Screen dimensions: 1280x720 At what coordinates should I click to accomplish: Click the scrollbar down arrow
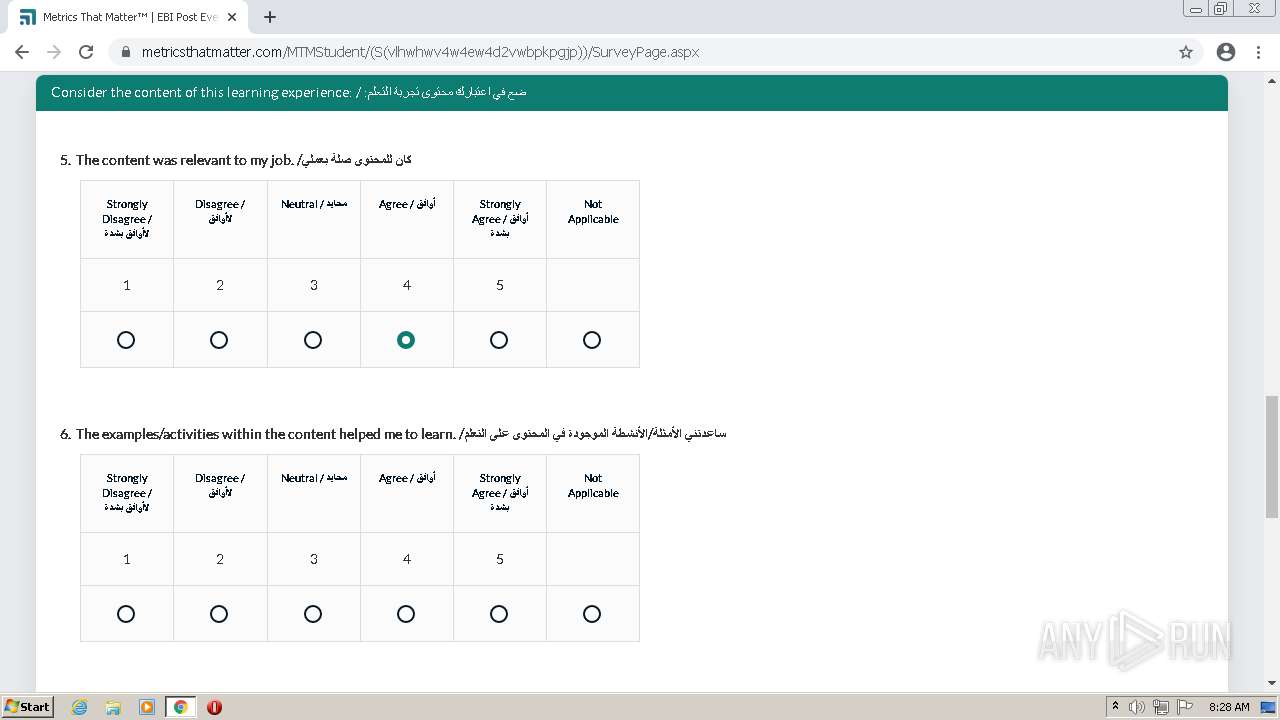coord(1271,683)
